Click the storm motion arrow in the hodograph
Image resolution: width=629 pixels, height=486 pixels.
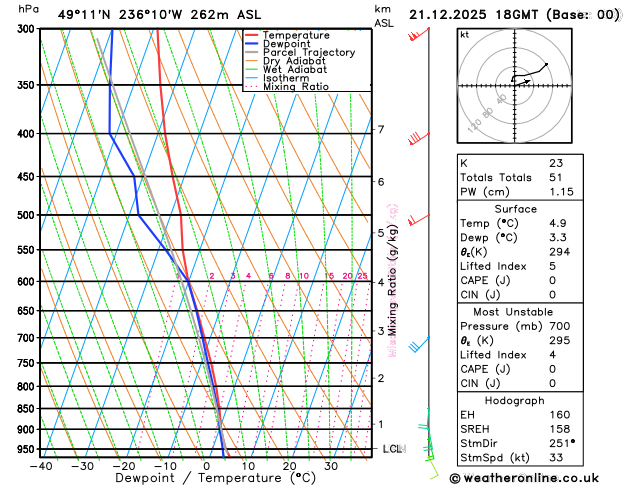pos(522,83)
